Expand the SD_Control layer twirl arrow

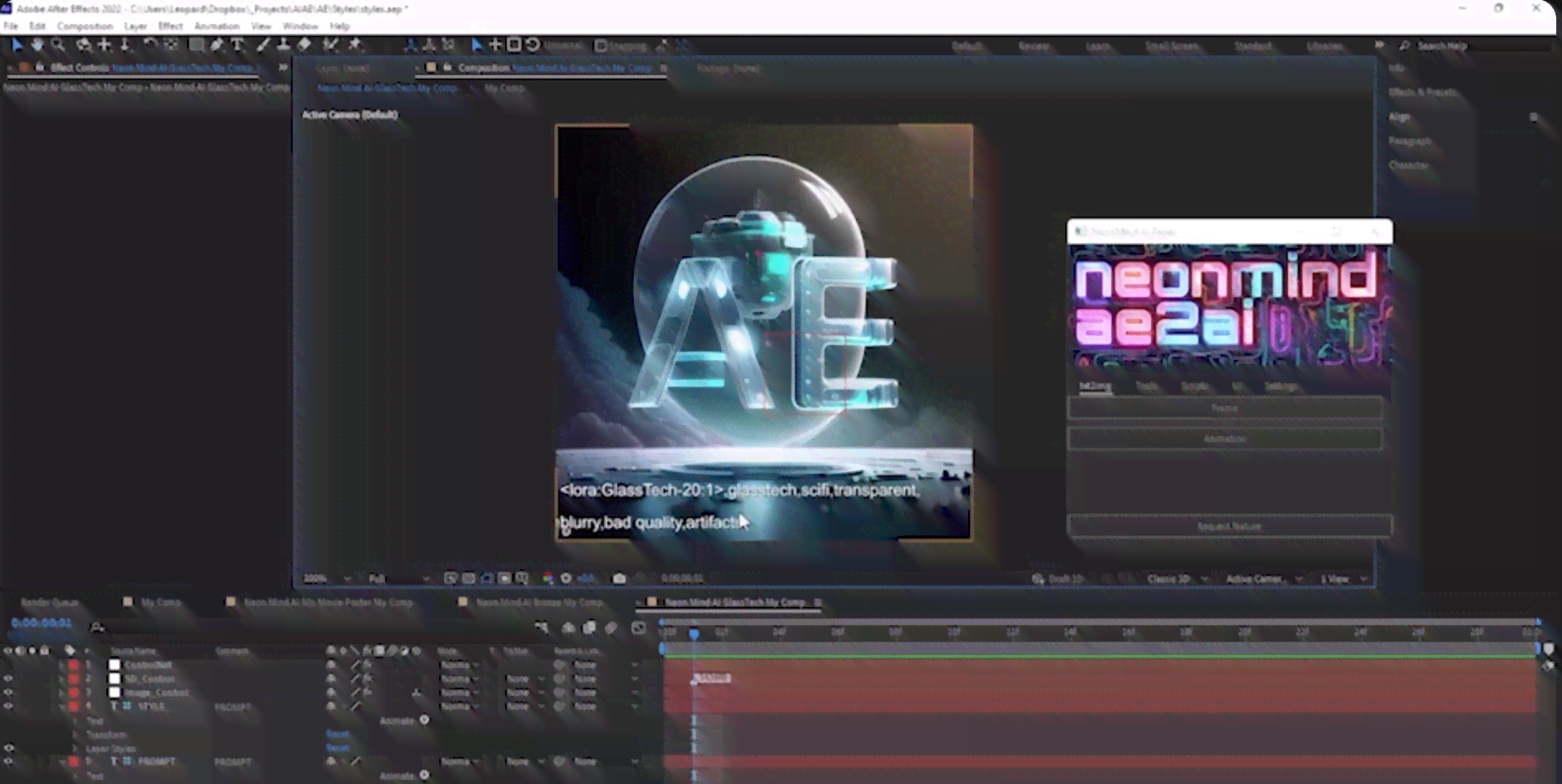click(61, 679)
